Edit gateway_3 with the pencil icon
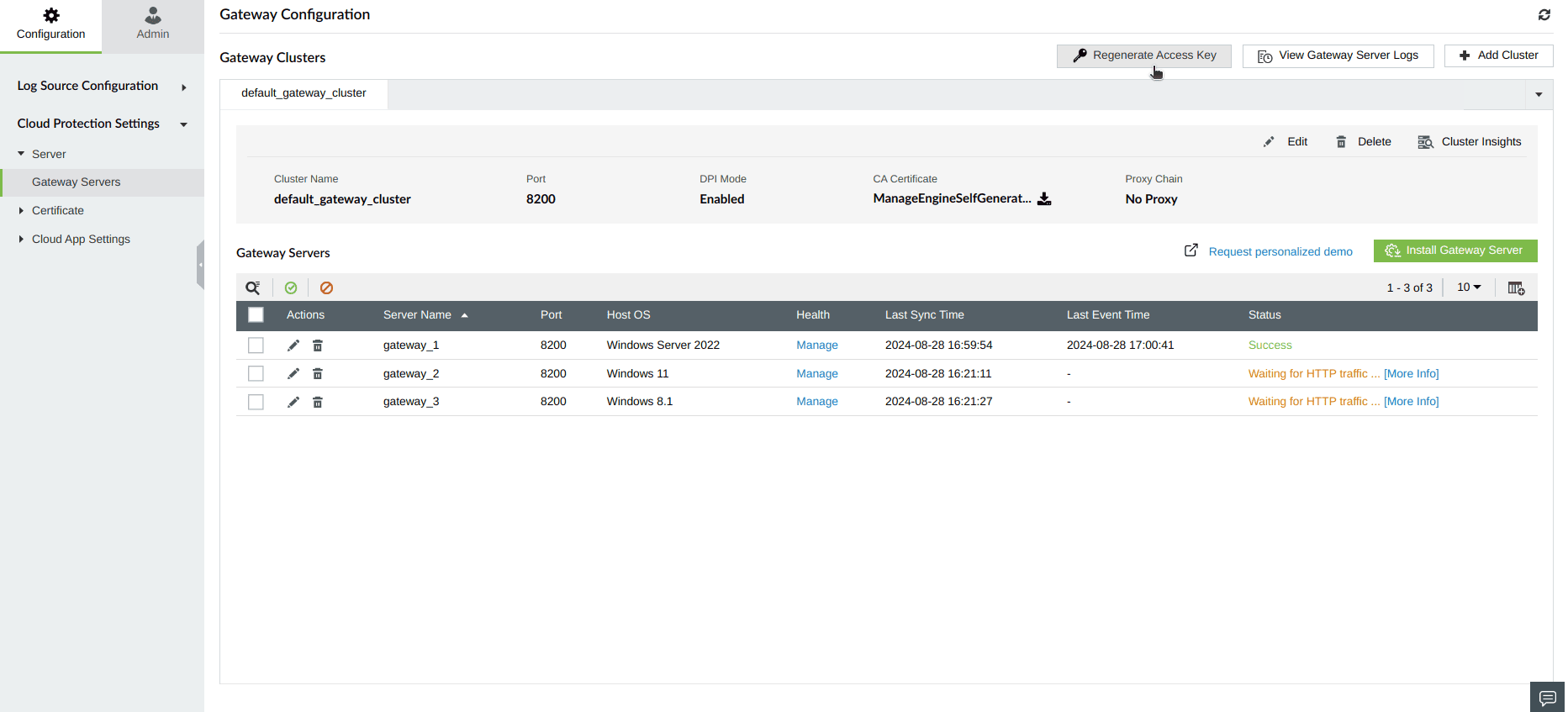This screenshot has height=712, width=1568. point(293,402)
